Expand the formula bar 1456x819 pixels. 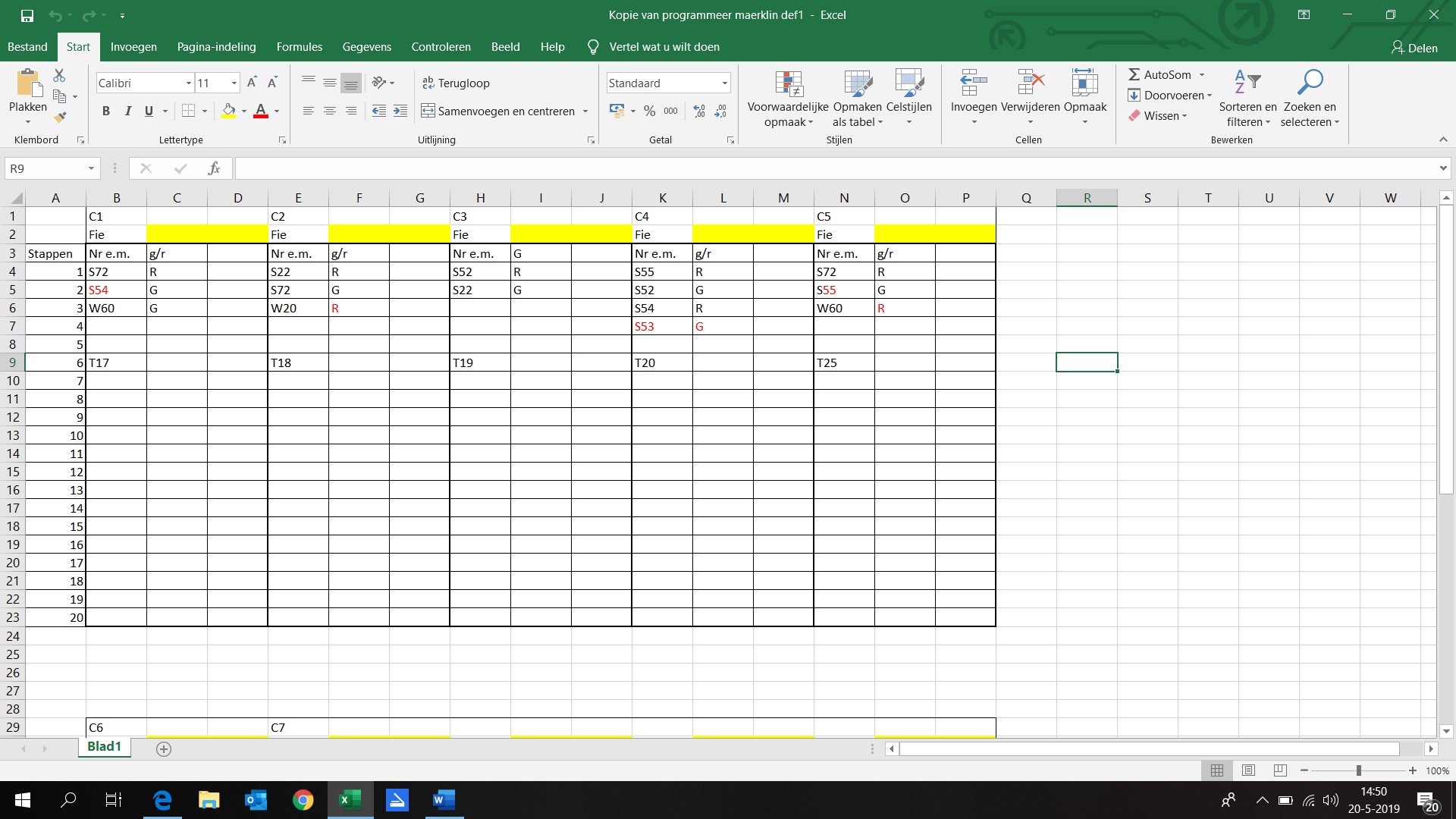(1443, 168)
